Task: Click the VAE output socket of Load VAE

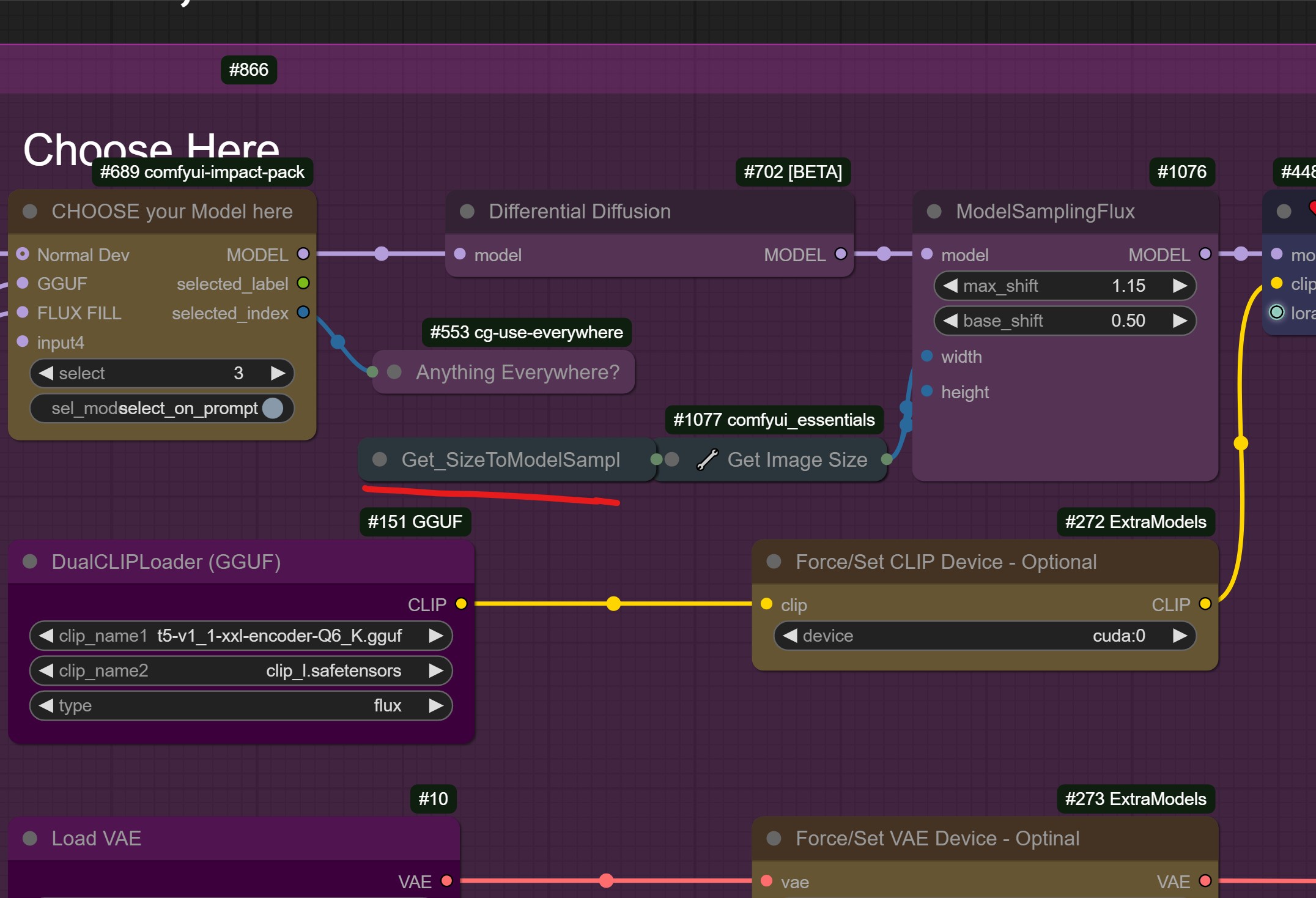Action: 447,881
